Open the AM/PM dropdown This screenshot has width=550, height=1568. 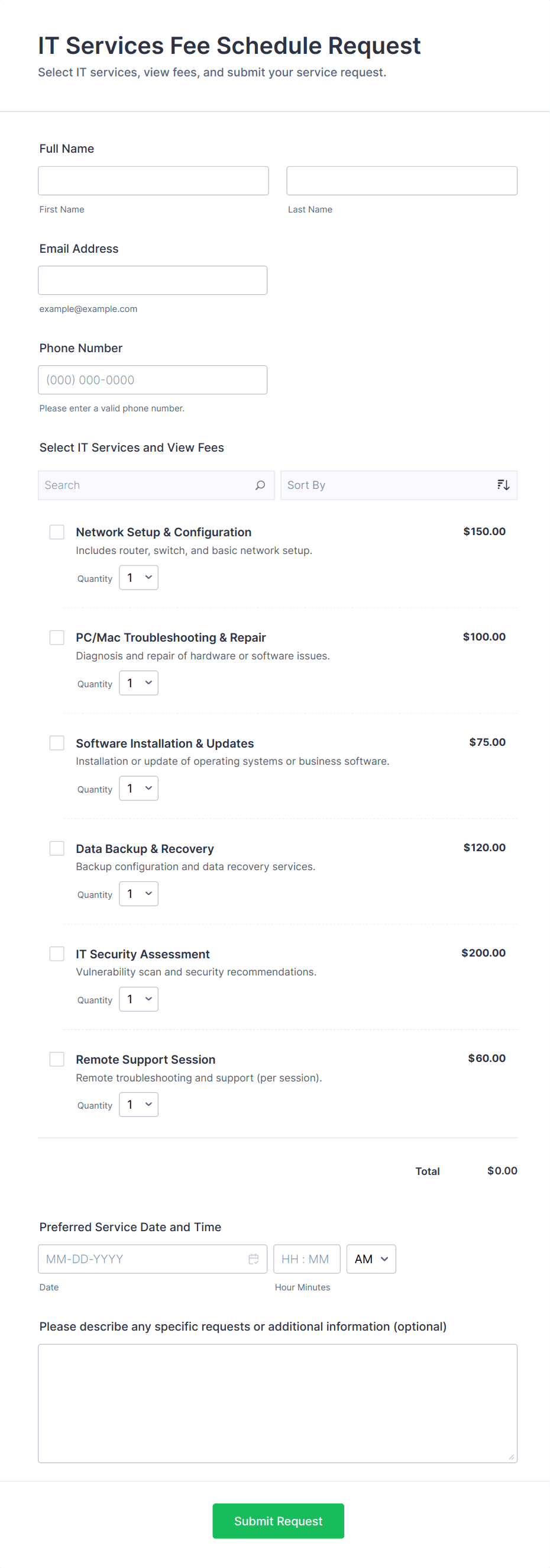[x=371, y=1259]
